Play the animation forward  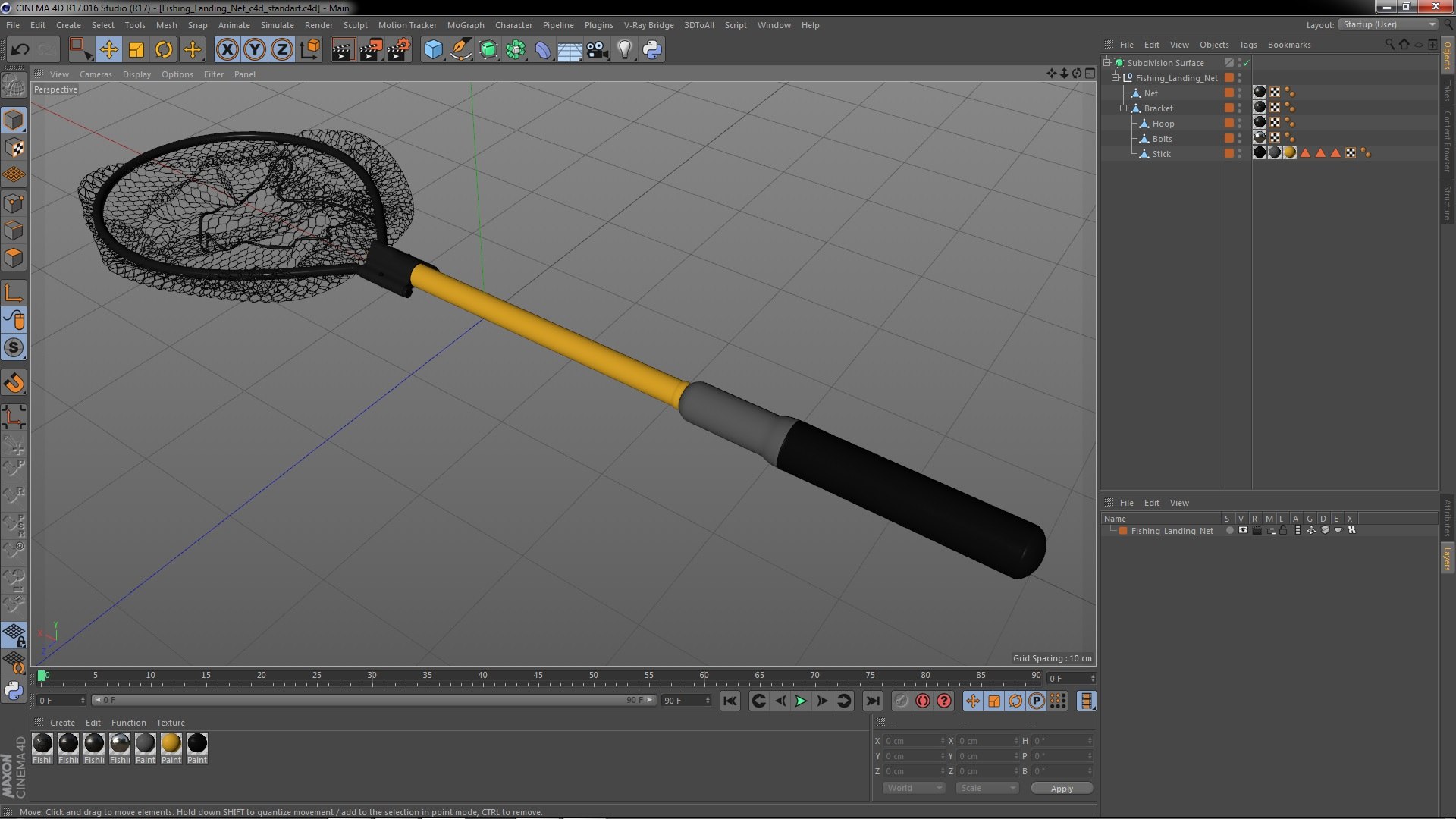801,701
